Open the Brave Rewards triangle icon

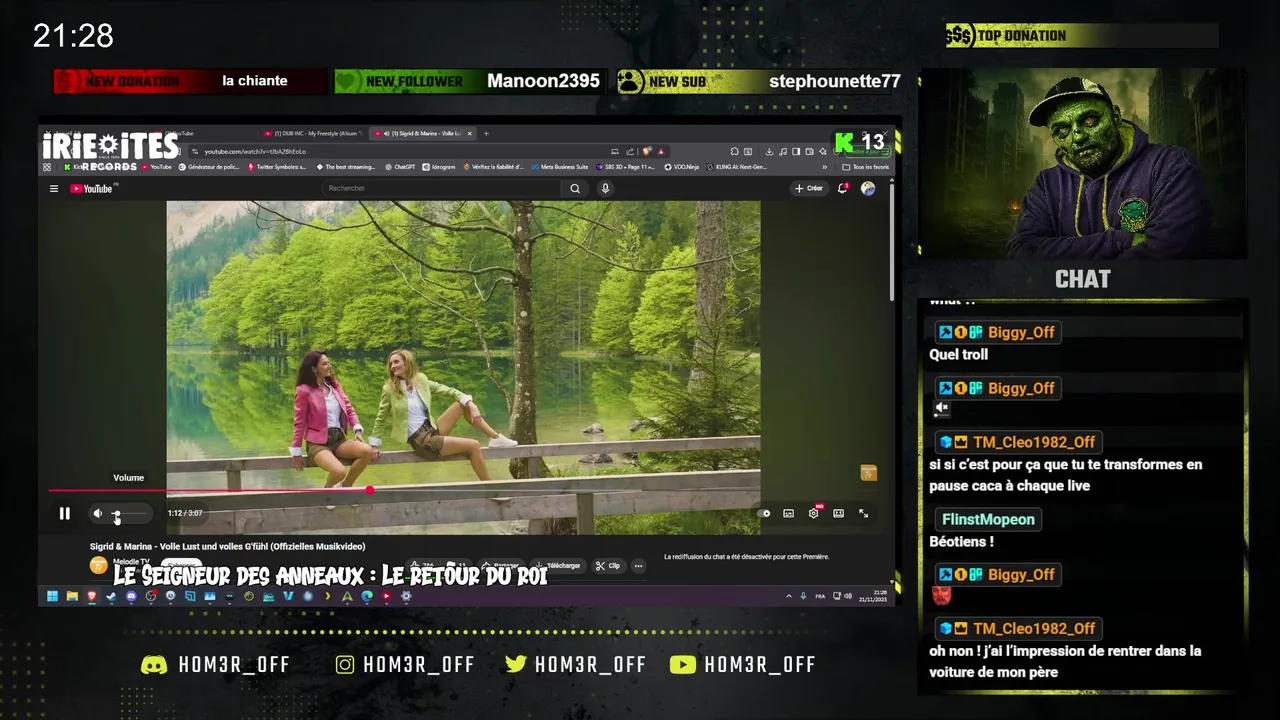pos(661,151)
